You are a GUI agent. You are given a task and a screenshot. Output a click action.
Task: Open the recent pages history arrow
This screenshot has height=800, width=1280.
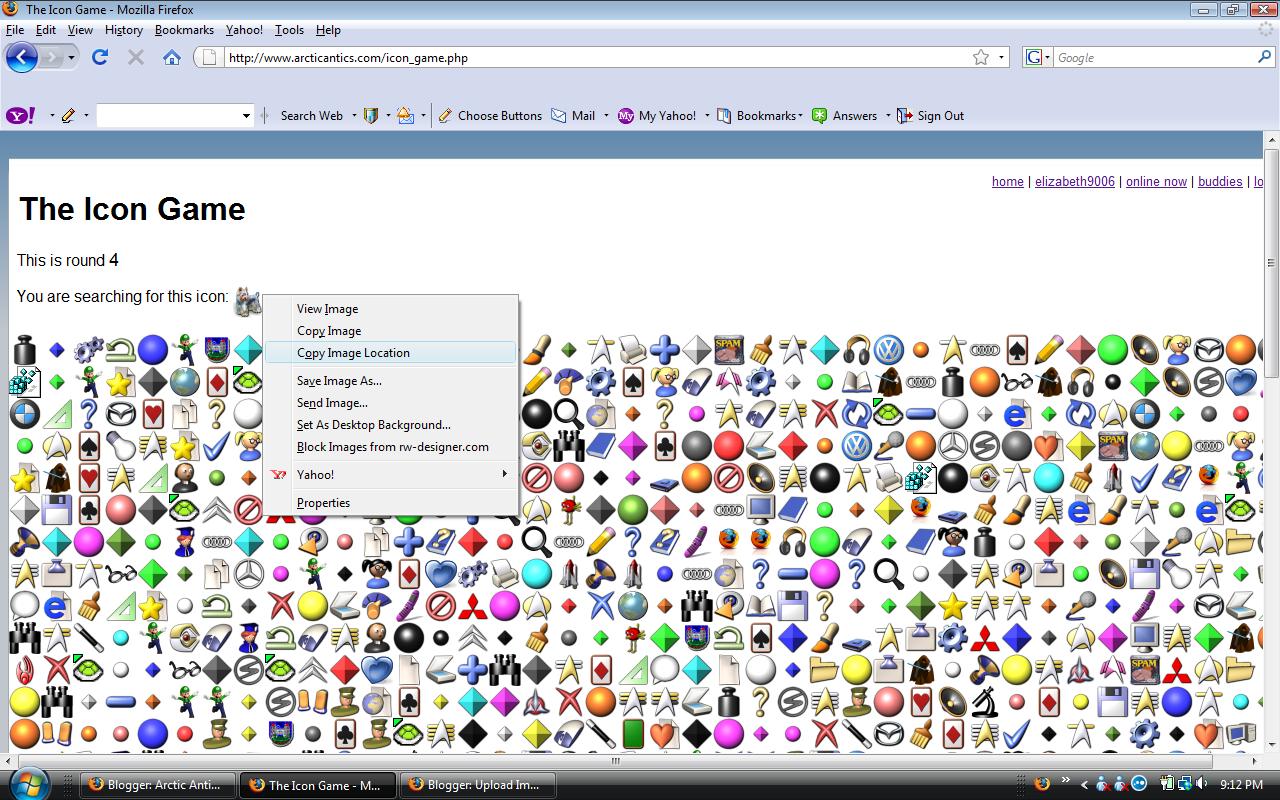coord(72,58)
